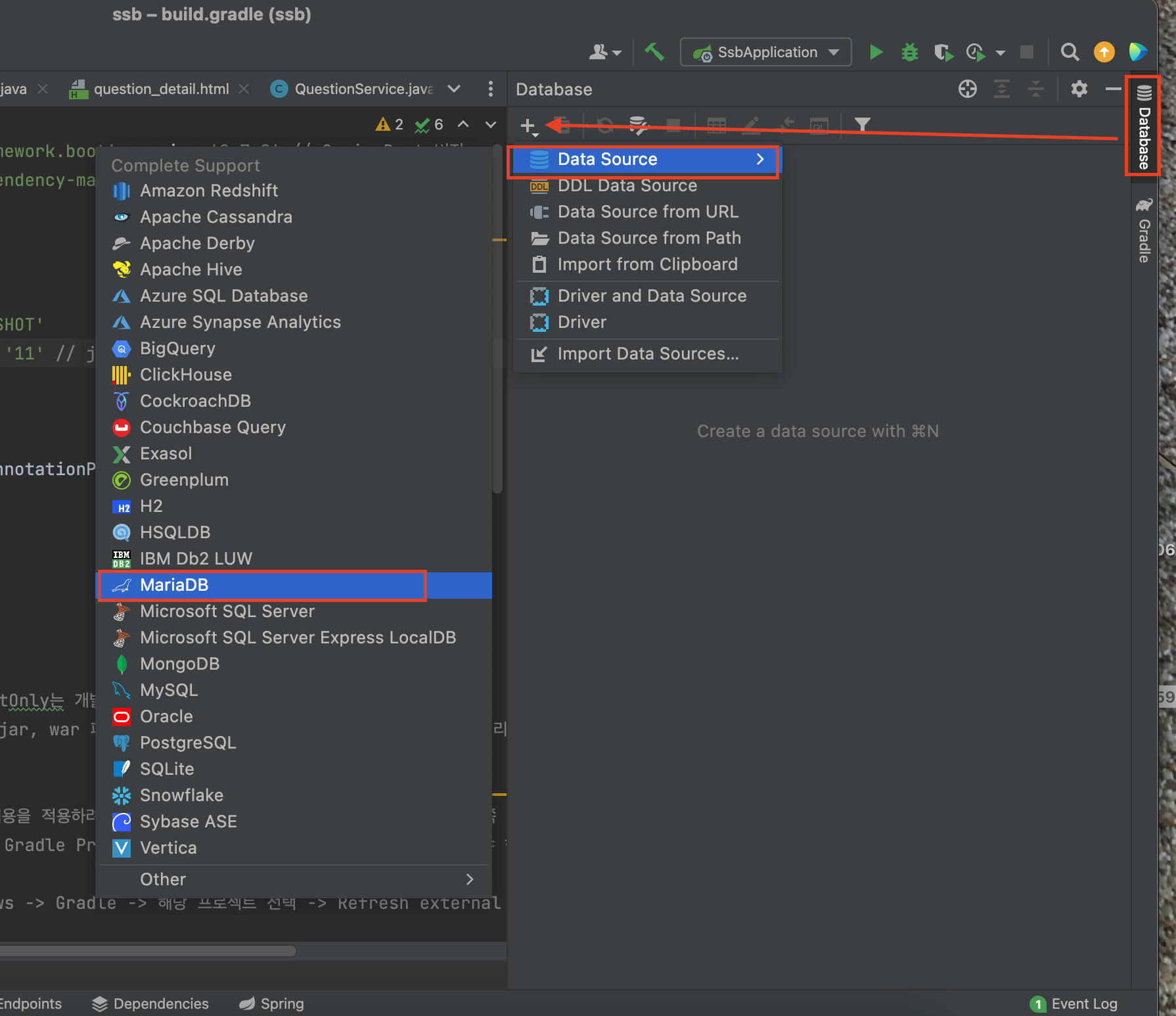Collapse all in Database panel
This screenshot has width=1176, height=1016.
1036,89
